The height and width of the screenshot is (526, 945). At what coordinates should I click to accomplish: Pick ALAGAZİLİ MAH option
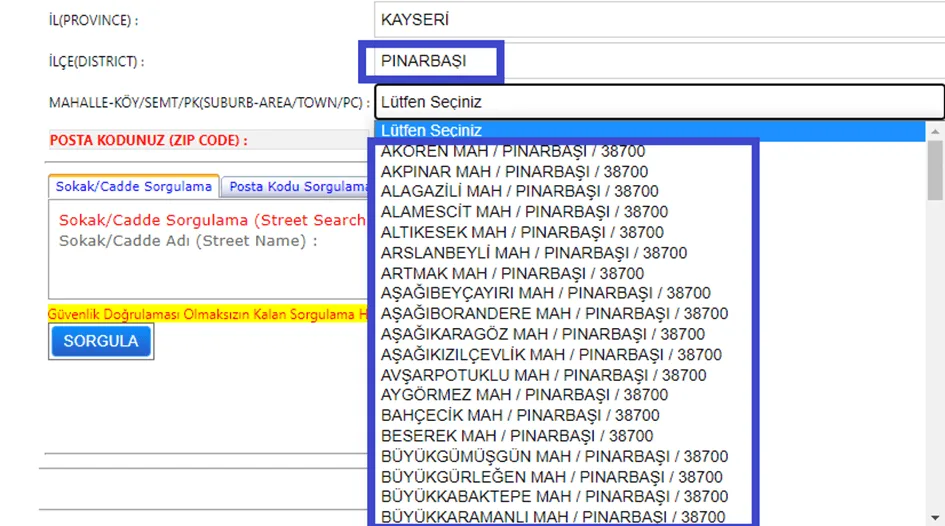tap(650, 192)
